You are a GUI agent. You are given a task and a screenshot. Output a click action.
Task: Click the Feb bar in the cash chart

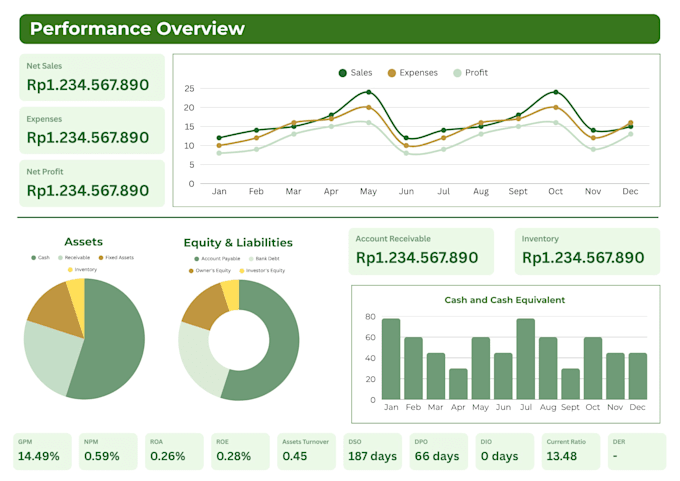click(x=413, y=368)
